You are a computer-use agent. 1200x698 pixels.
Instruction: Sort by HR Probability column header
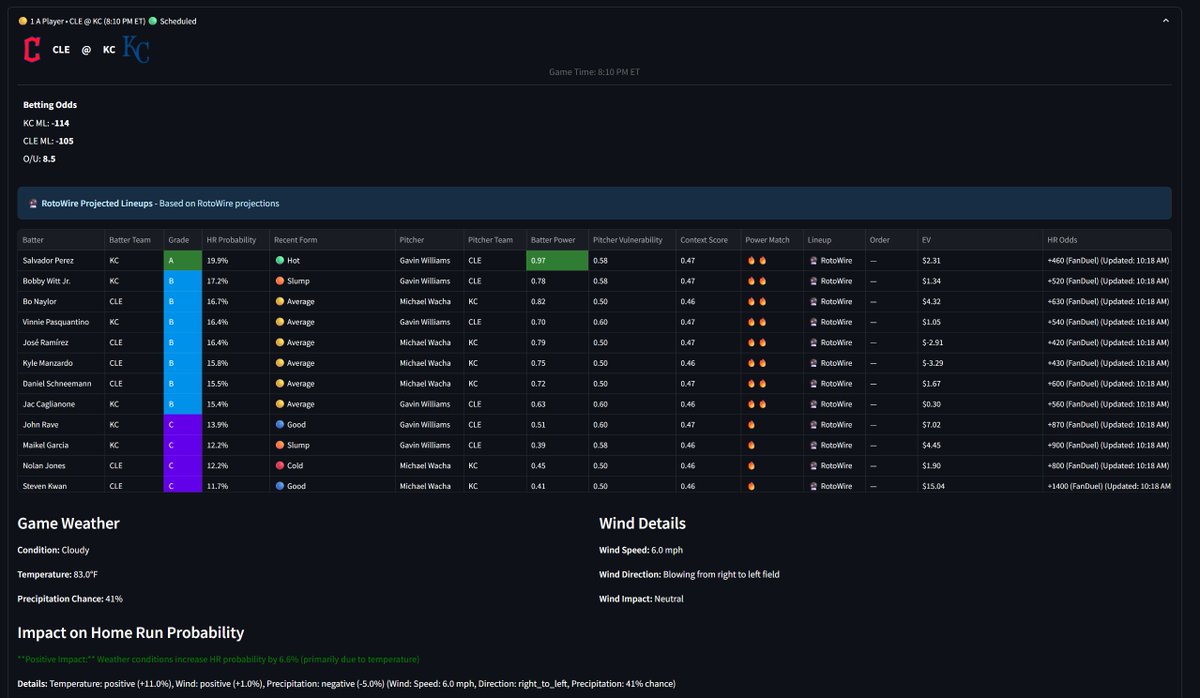pos(235,240)
